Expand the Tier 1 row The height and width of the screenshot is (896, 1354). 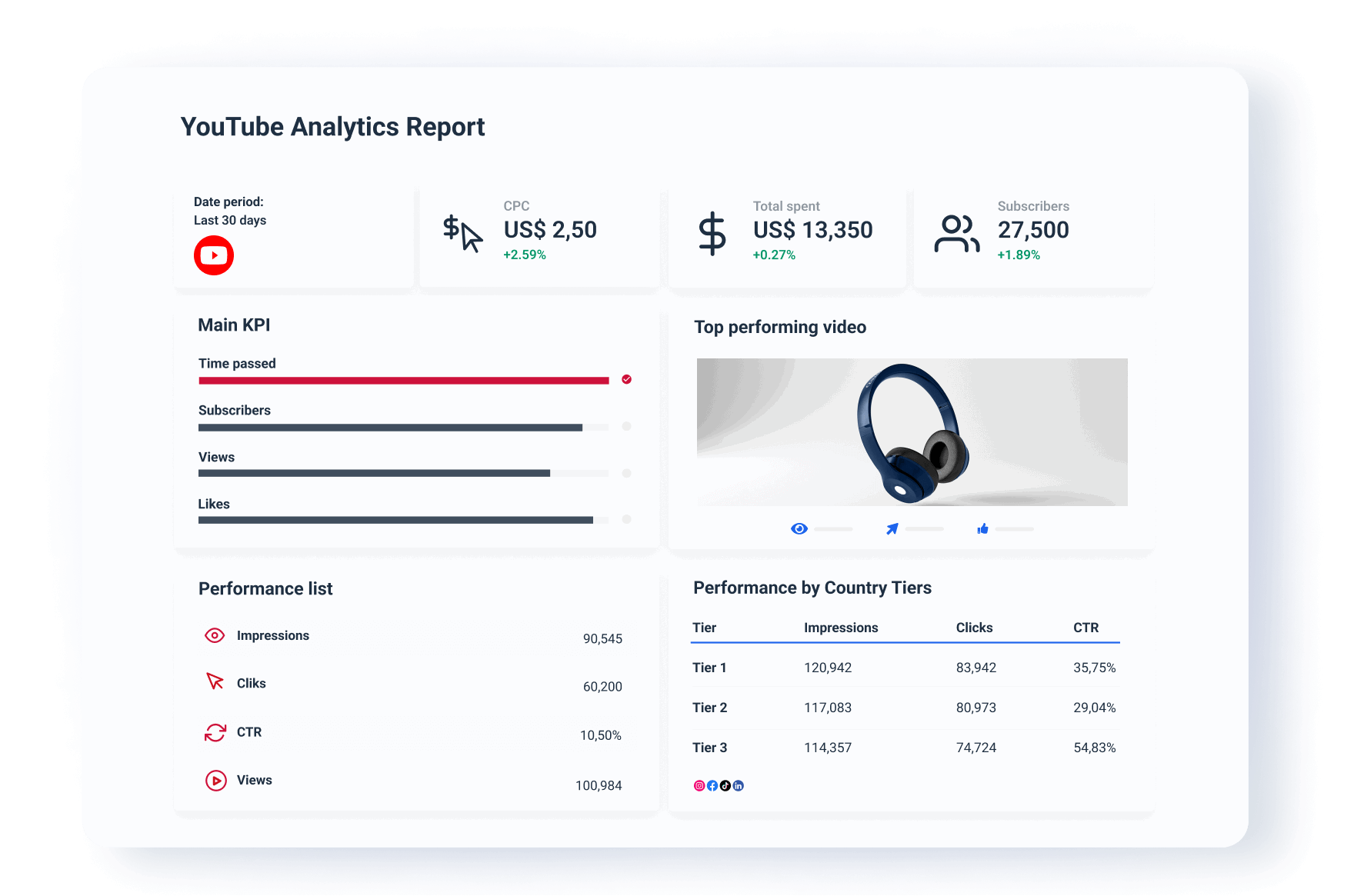coord(709,668)
